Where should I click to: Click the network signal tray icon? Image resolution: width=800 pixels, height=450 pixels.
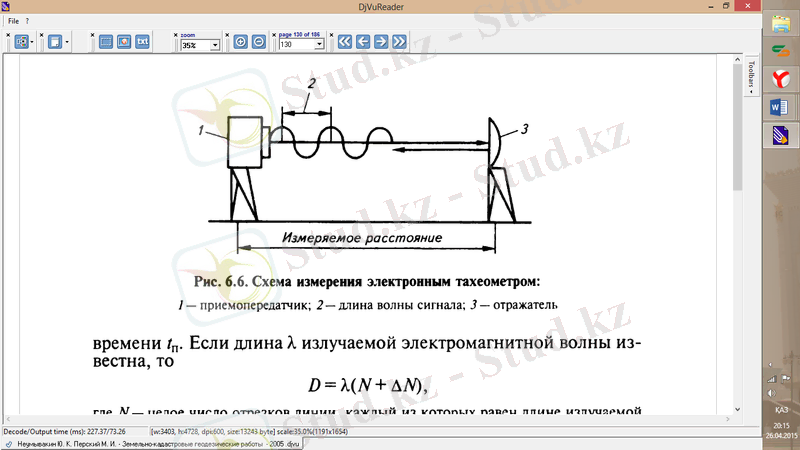pyautogui.click(x=772, y=379)
